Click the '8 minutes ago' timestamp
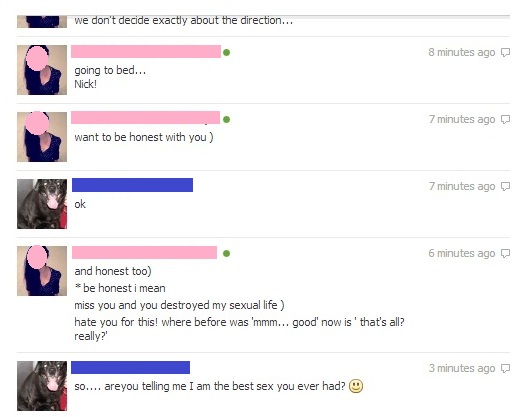This screenshot has width=520, height=417. (x=462, y=53)
